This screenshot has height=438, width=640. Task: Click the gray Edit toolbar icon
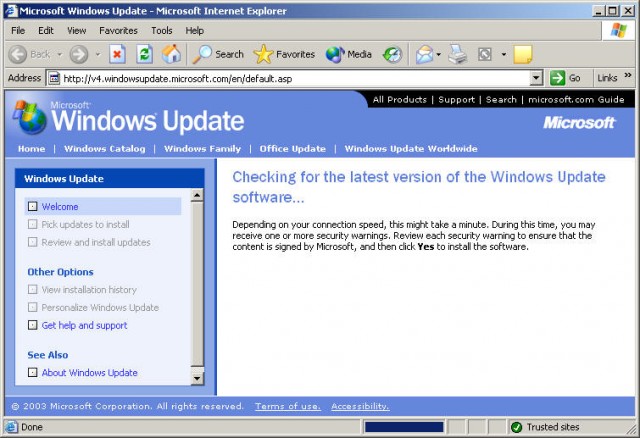coord(484,54)
